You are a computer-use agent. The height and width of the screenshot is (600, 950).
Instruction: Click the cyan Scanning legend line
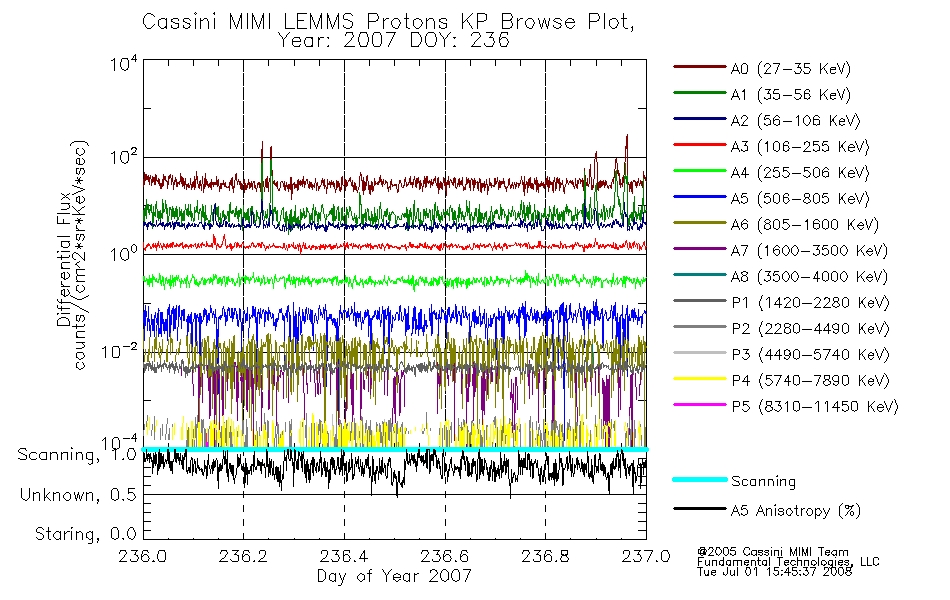click(700, 479)
